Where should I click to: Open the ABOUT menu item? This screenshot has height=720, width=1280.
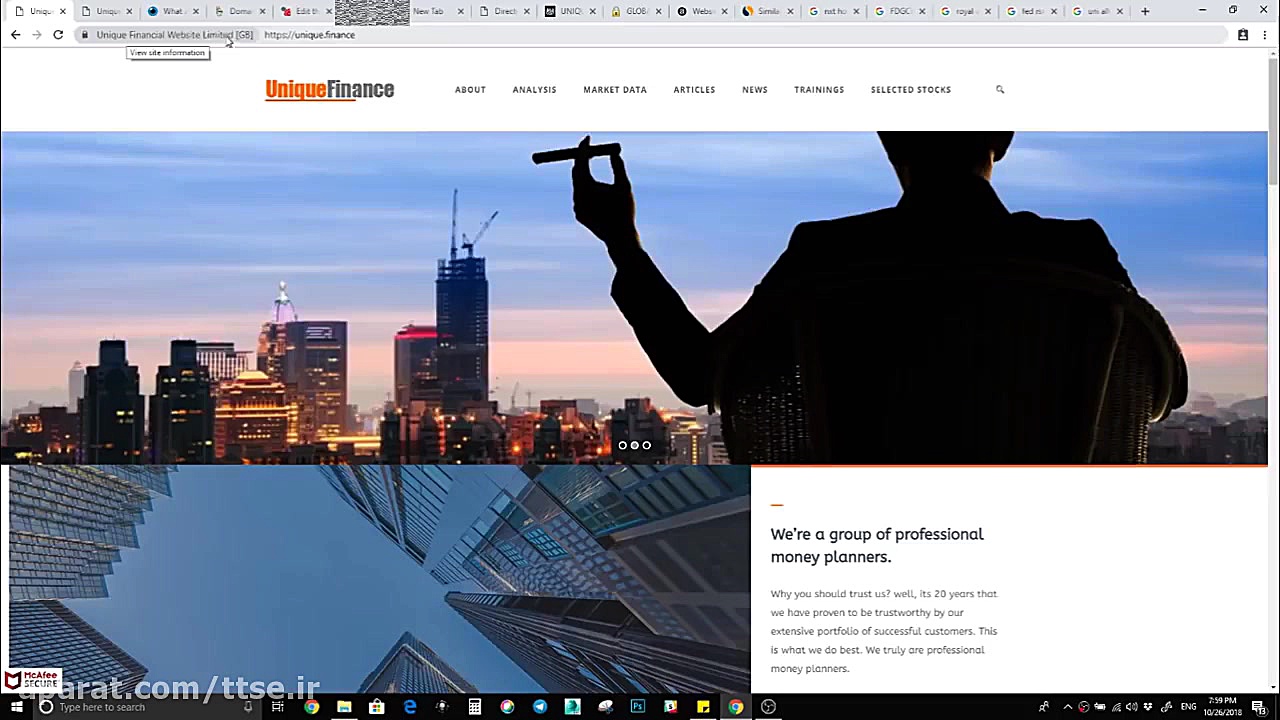click(470, 90)
